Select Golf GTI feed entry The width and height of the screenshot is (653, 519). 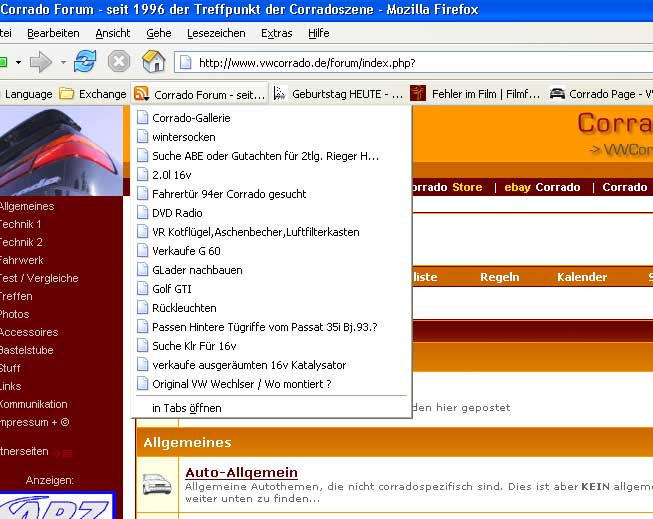(271, 289)
